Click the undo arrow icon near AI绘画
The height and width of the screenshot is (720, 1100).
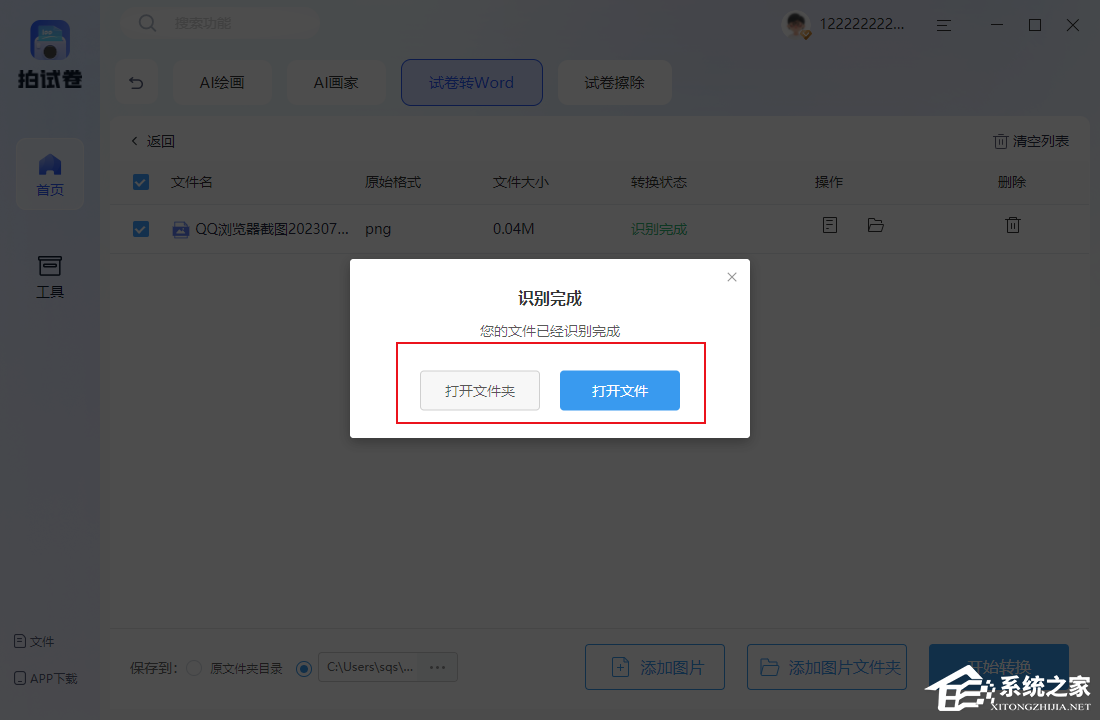point(136,83)
